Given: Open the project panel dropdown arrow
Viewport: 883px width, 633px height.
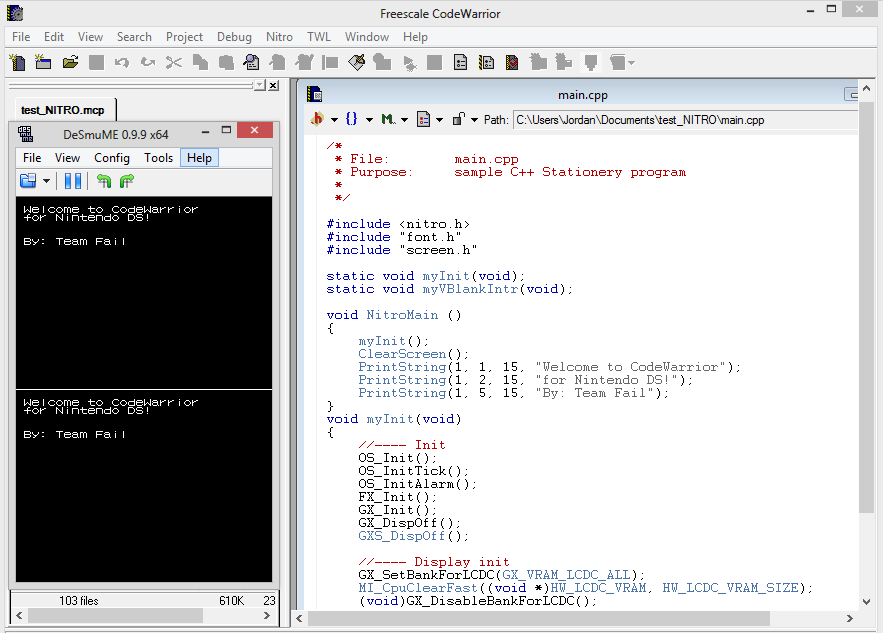Looking at the screenshot, I should 260,85.
